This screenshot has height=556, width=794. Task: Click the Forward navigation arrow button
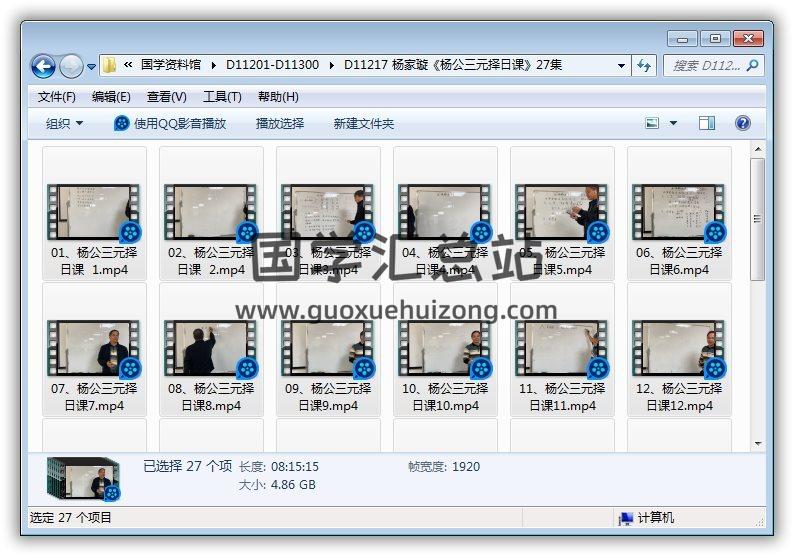[x=71, y=66]
